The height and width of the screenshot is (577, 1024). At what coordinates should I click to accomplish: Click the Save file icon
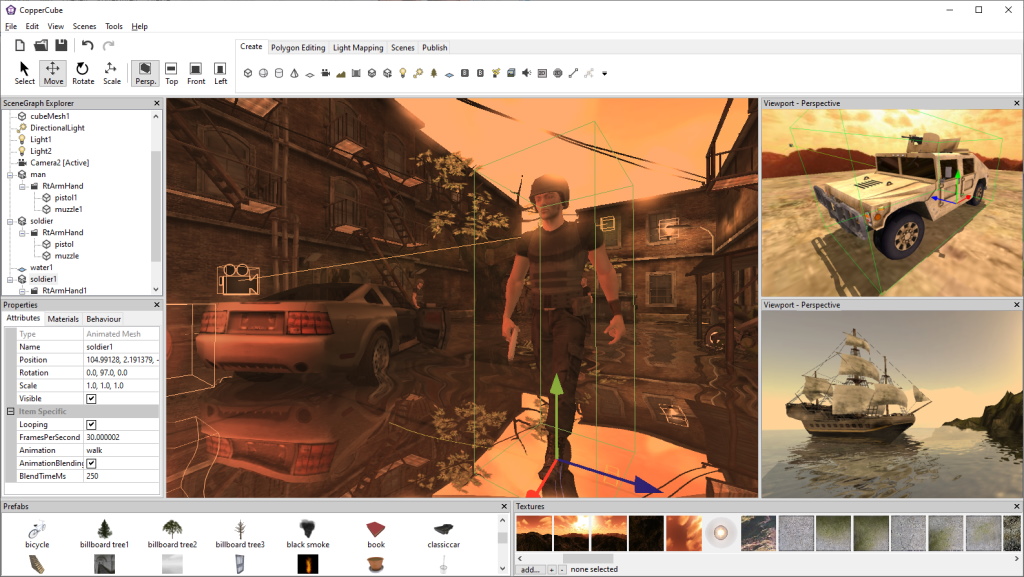(x=61, y=45)
